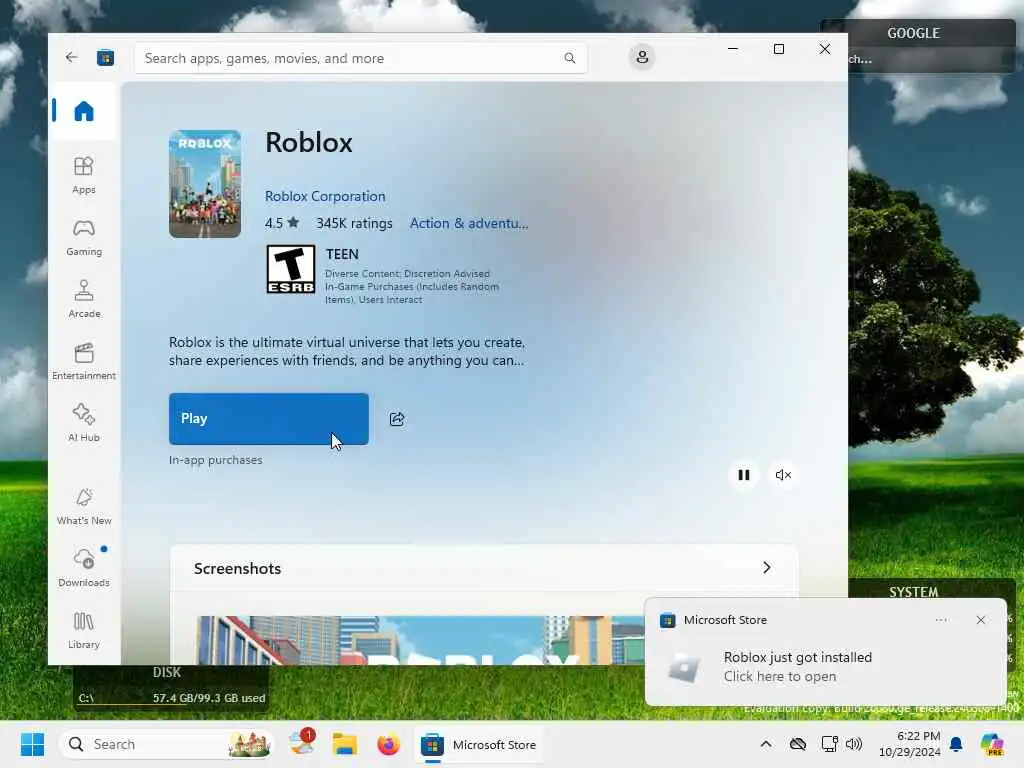Screen dimensions: 1024x768
Task: Toggle the trailer mute button
Action: 783,475
